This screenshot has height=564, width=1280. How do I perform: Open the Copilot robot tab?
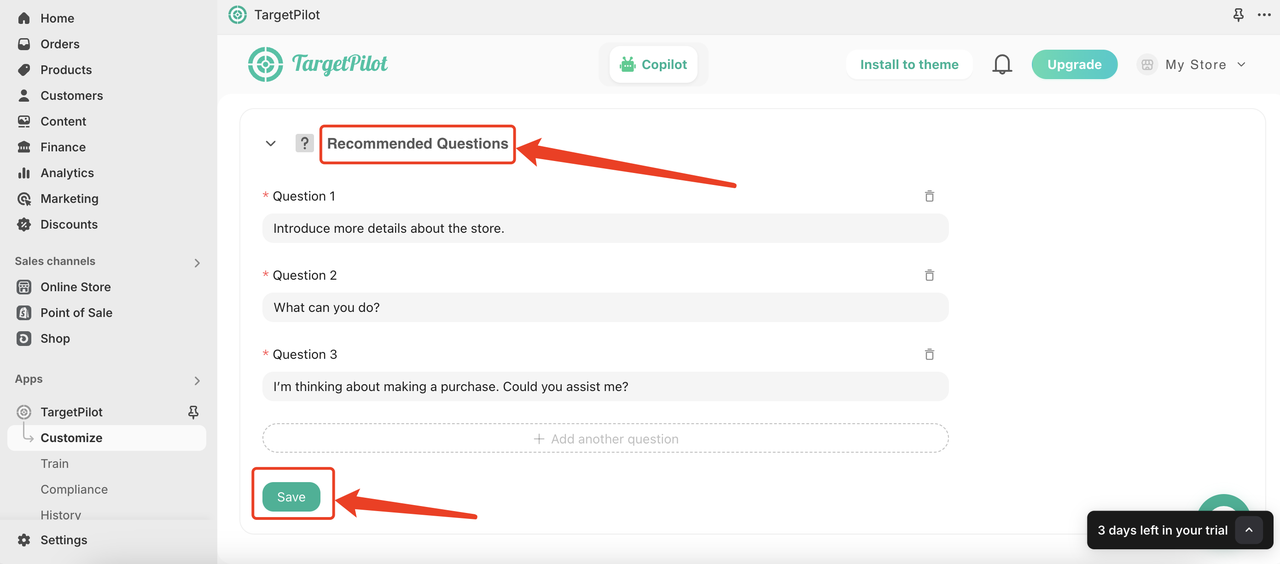[654, 64]
